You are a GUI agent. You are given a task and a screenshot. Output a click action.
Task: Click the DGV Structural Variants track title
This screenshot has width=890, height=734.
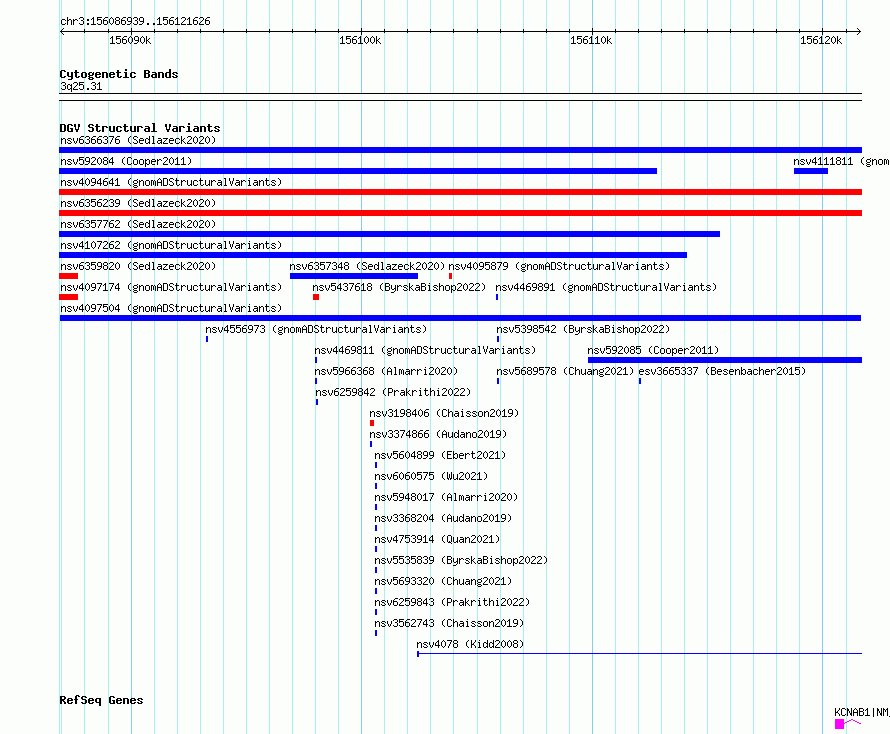140,128
